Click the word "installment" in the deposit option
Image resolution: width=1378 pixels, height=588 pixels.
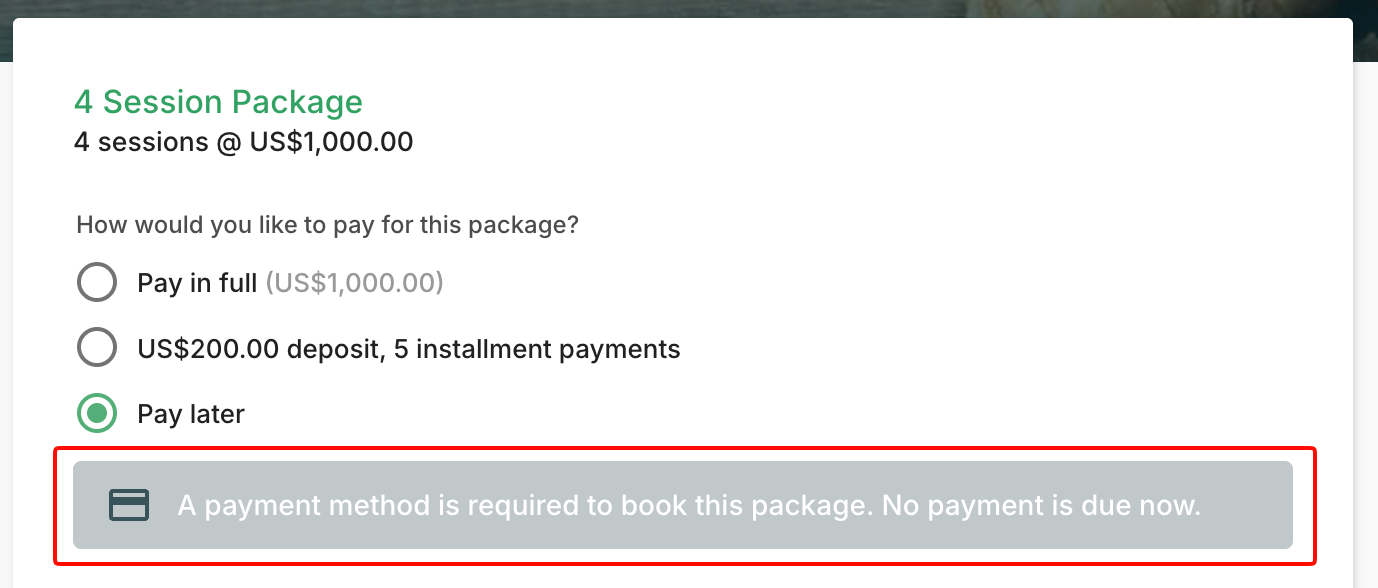[x=499, y=349]
